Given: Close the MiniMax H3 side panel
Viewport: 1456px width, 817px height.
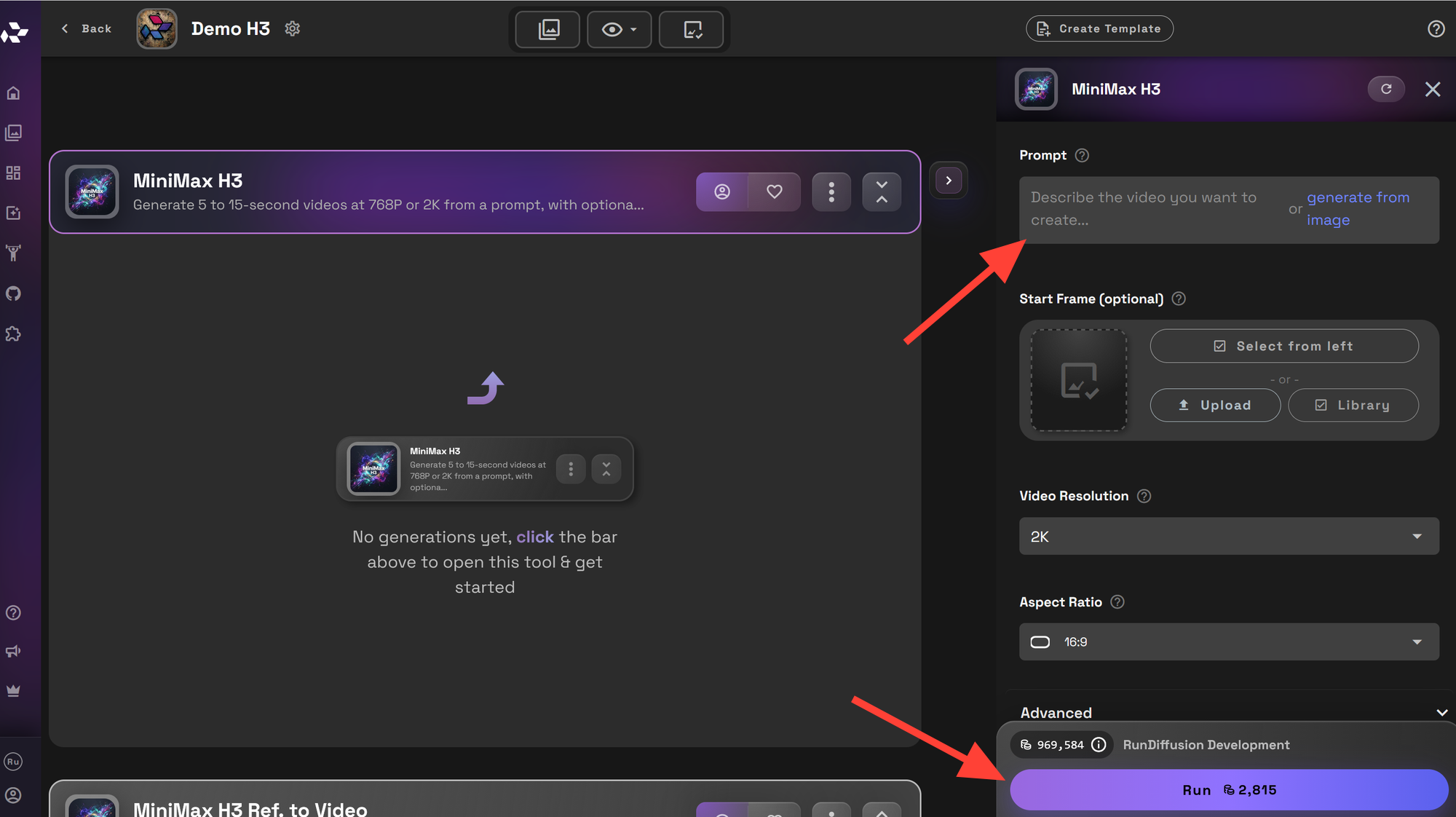Looking at the screenshot, I should coord(1433,89).
